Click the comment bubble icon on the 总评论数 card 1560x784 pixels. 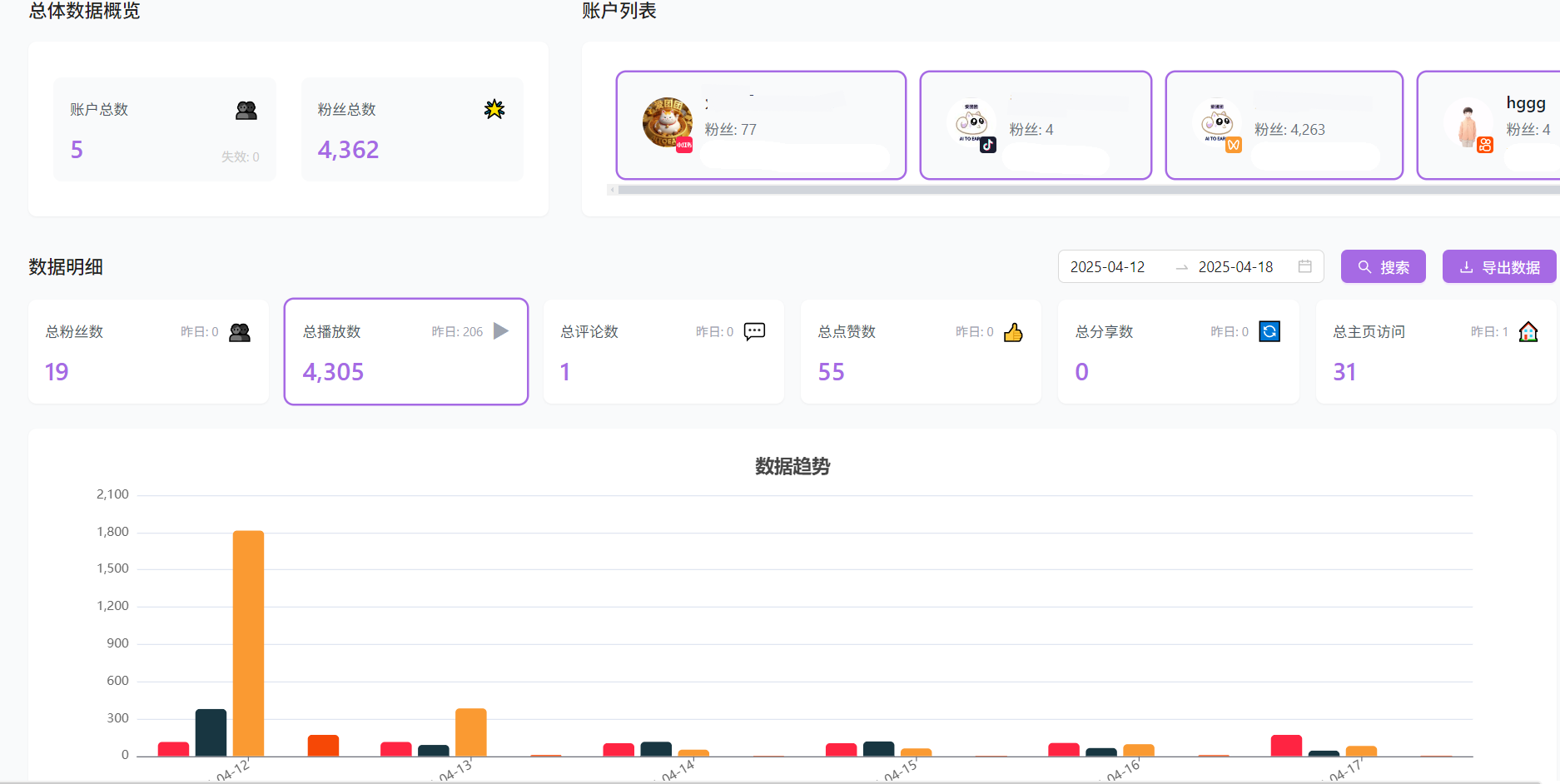754,330
